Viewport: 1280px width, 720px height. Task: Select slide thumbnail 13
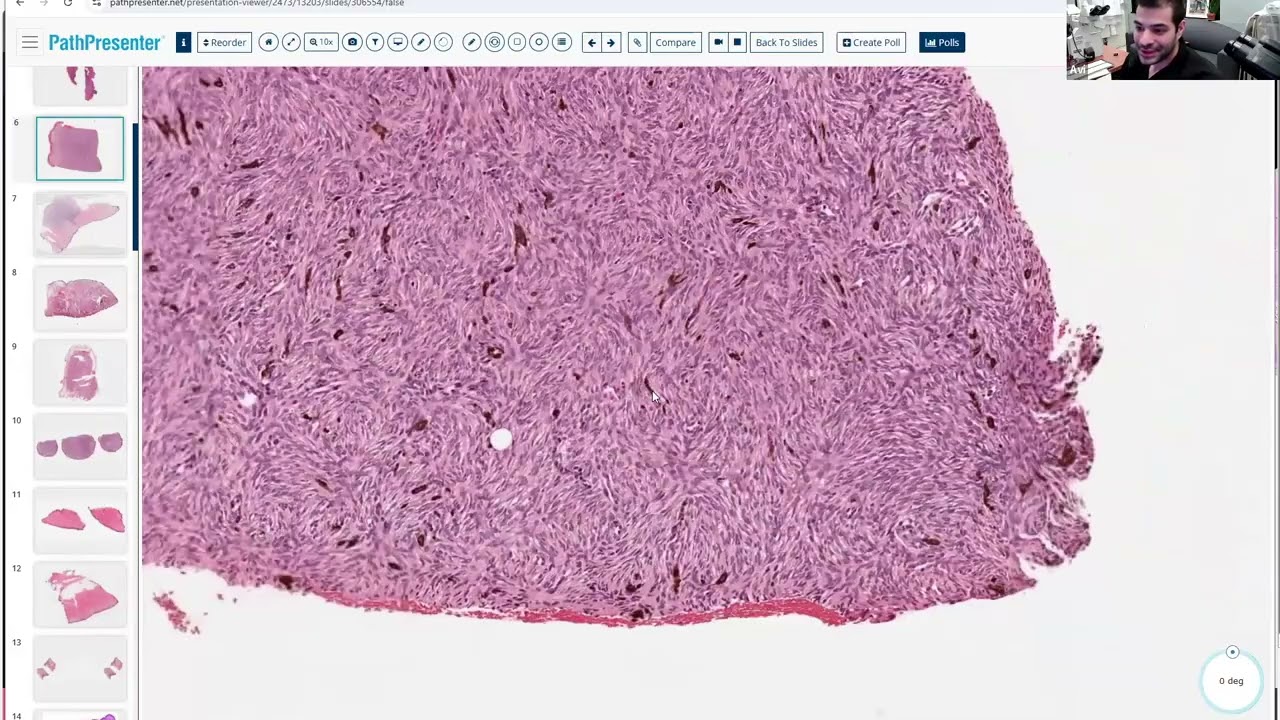pyautogui.click(x=80, y=668)
